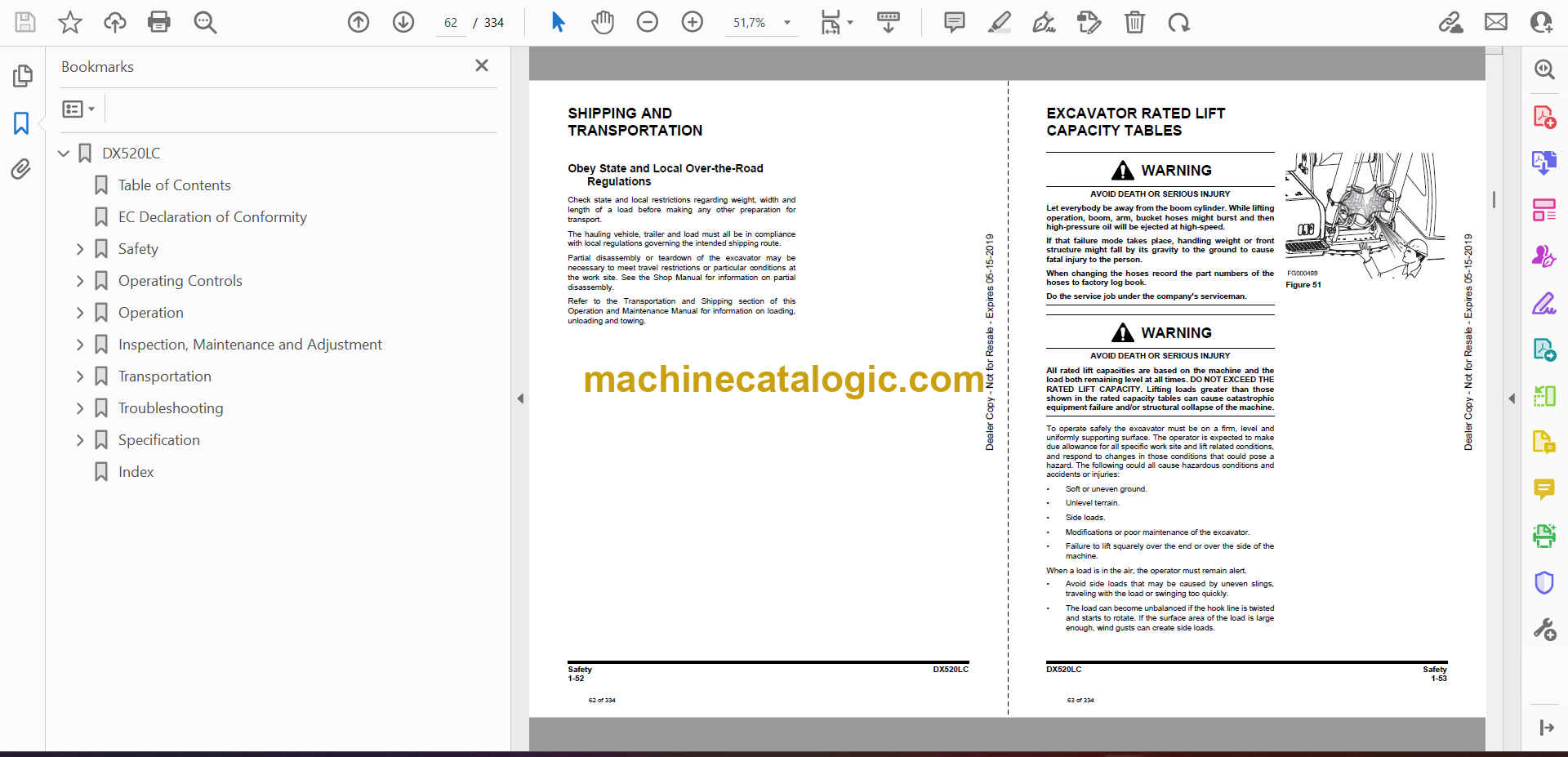Expand the Troubleshooting bookmark
This screenshot has height=757, width=1568.
[x=80, y=408]
